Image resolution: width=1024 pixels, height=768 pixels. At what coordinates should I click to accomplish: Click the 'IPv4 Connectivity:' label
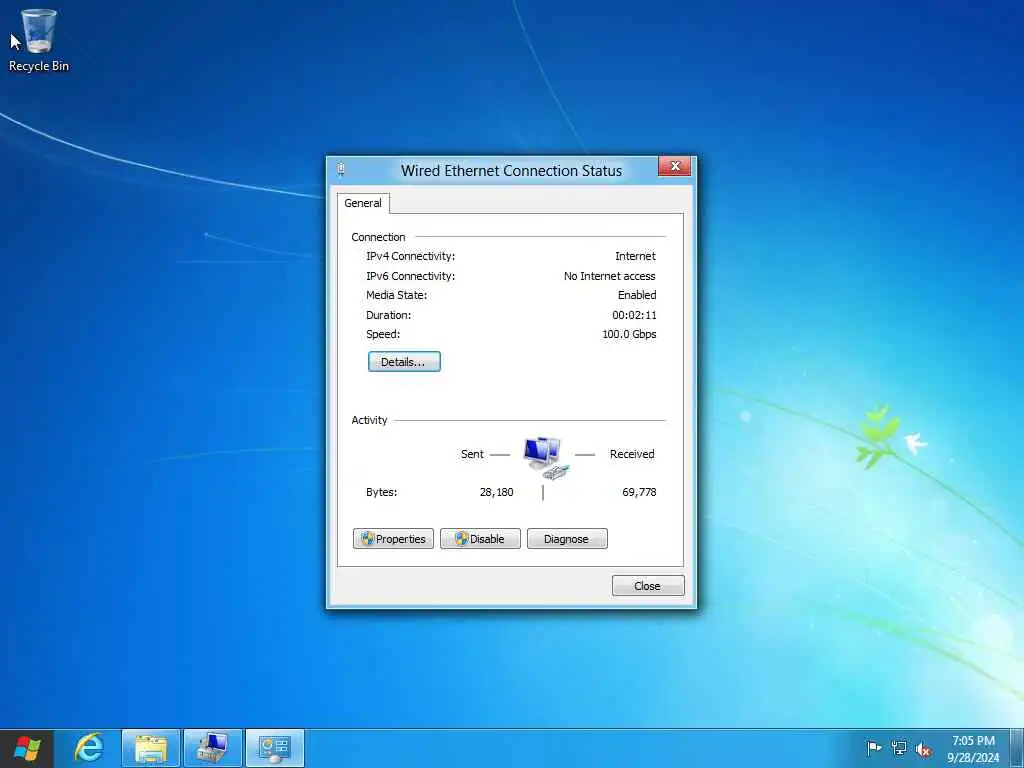pos(411,256)
